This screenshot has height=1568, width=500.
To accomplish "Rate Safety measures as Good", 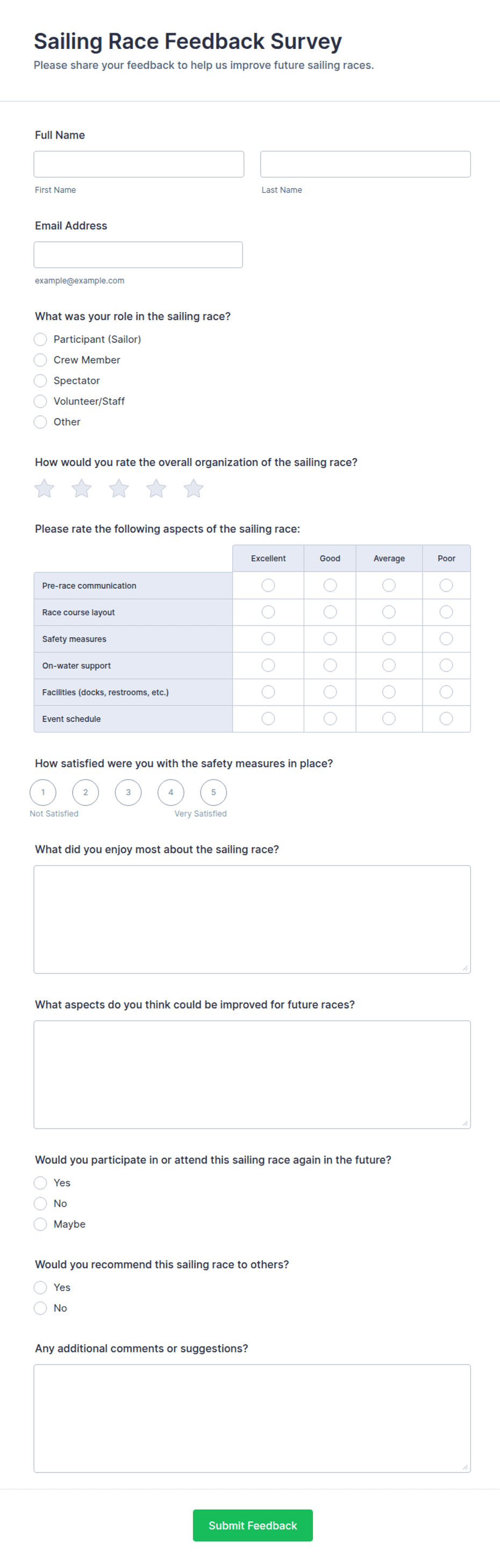I will click(330, 638).
